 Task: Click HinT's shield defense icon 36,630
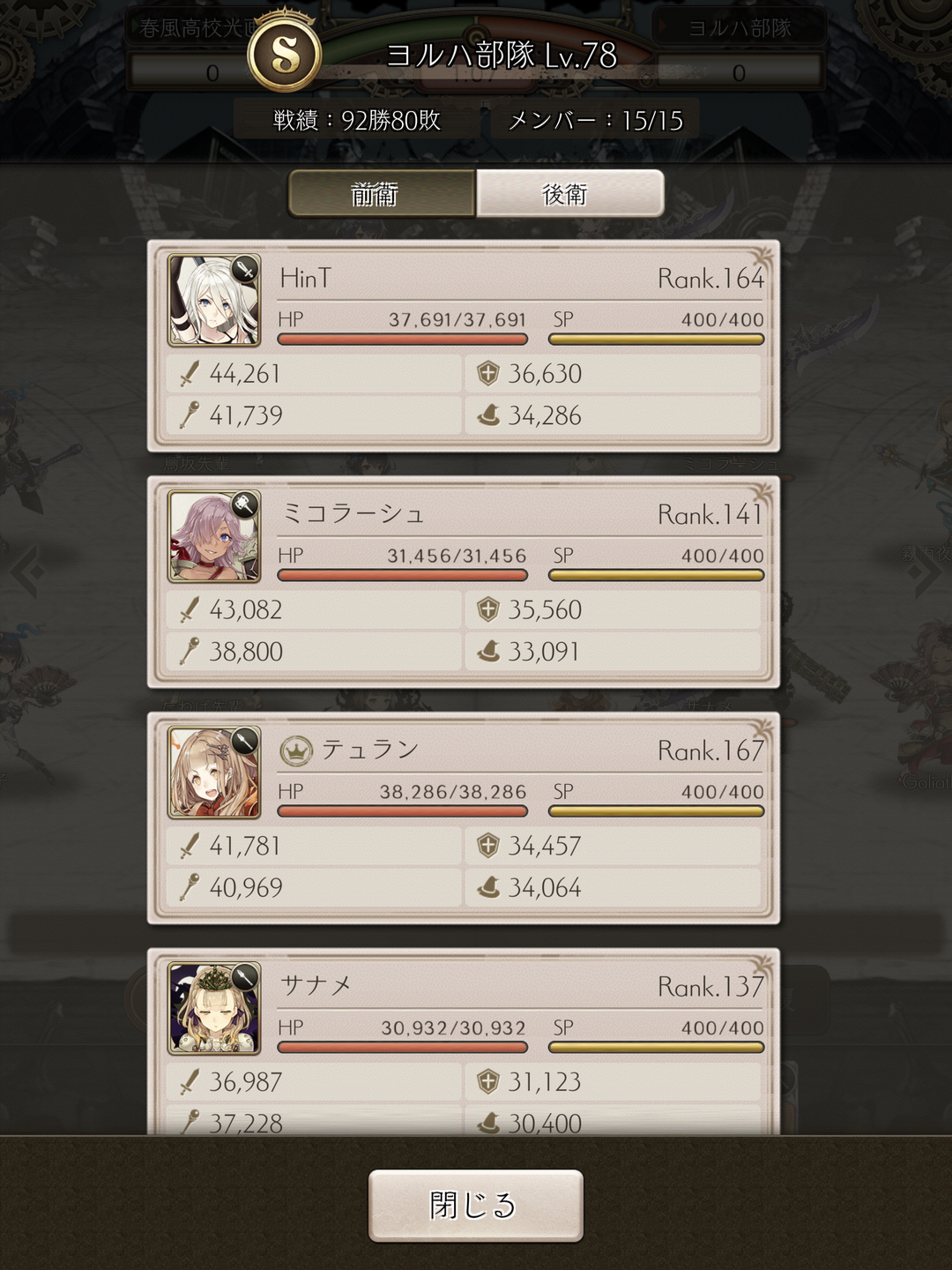click(487, 374)
